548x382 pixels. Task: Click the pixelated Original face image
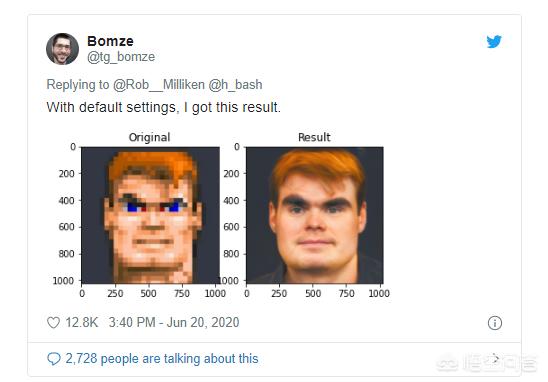click(x=151, y=215)
